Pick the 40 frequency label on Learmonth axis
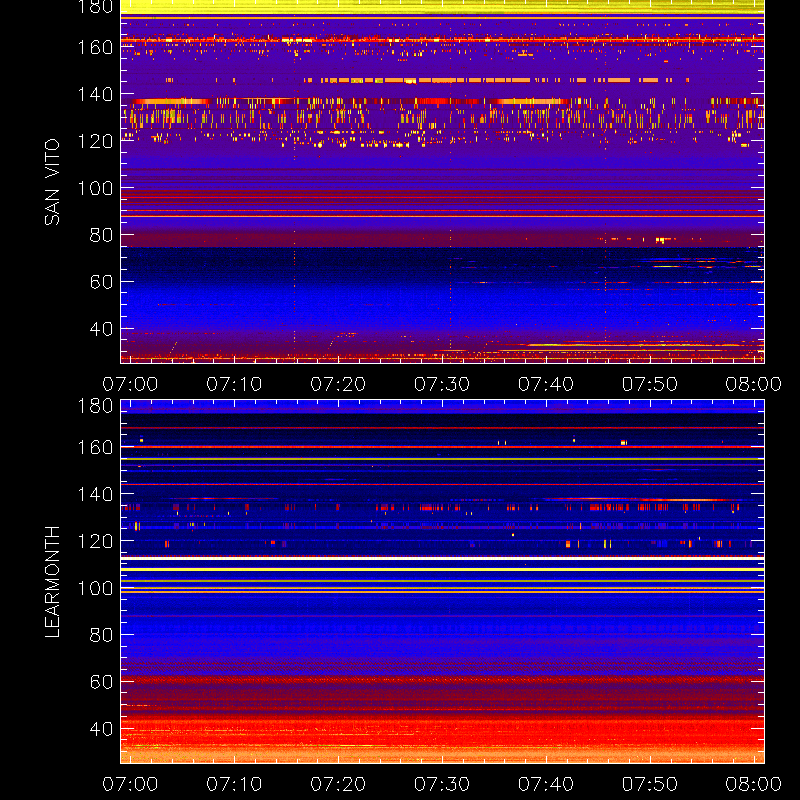The width and height of the screenshot is (800, 800). [x=102, y=729]
